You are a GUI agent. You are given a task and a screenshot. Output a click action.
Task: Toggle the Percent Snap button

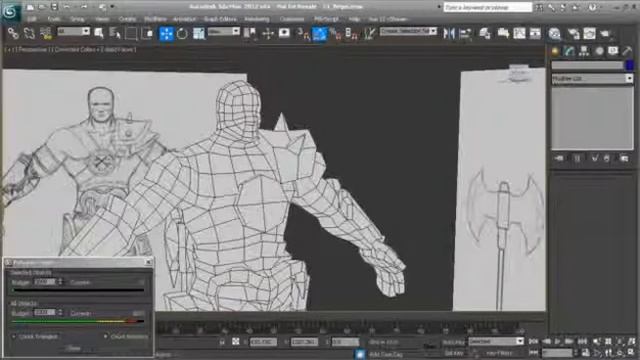[x=336, y=33]
